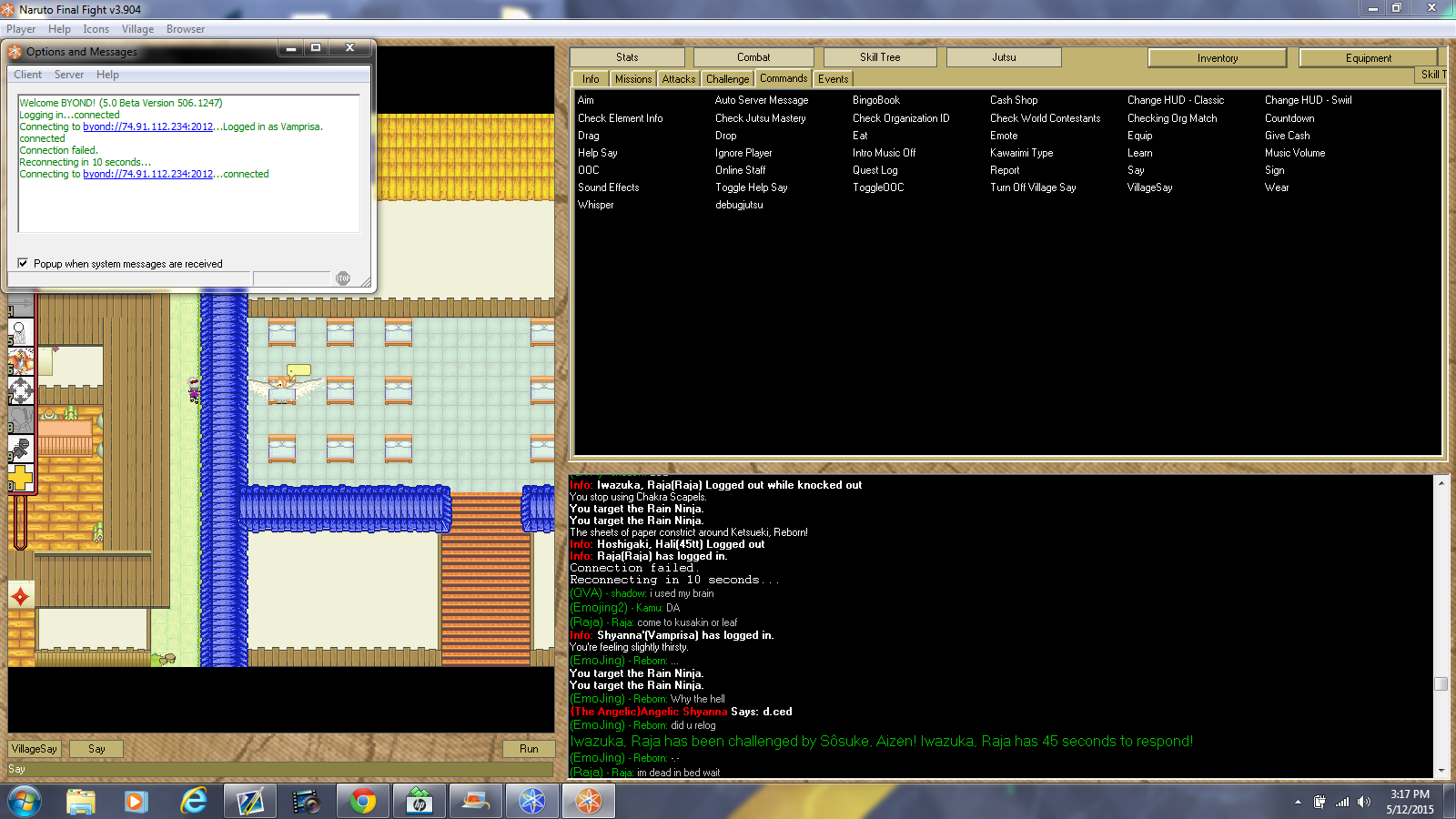The width and height of the screenshot is (1456, 819).
Task: Activate hotbar slot 0 yellow cross heal
Action: coord(21,478)
